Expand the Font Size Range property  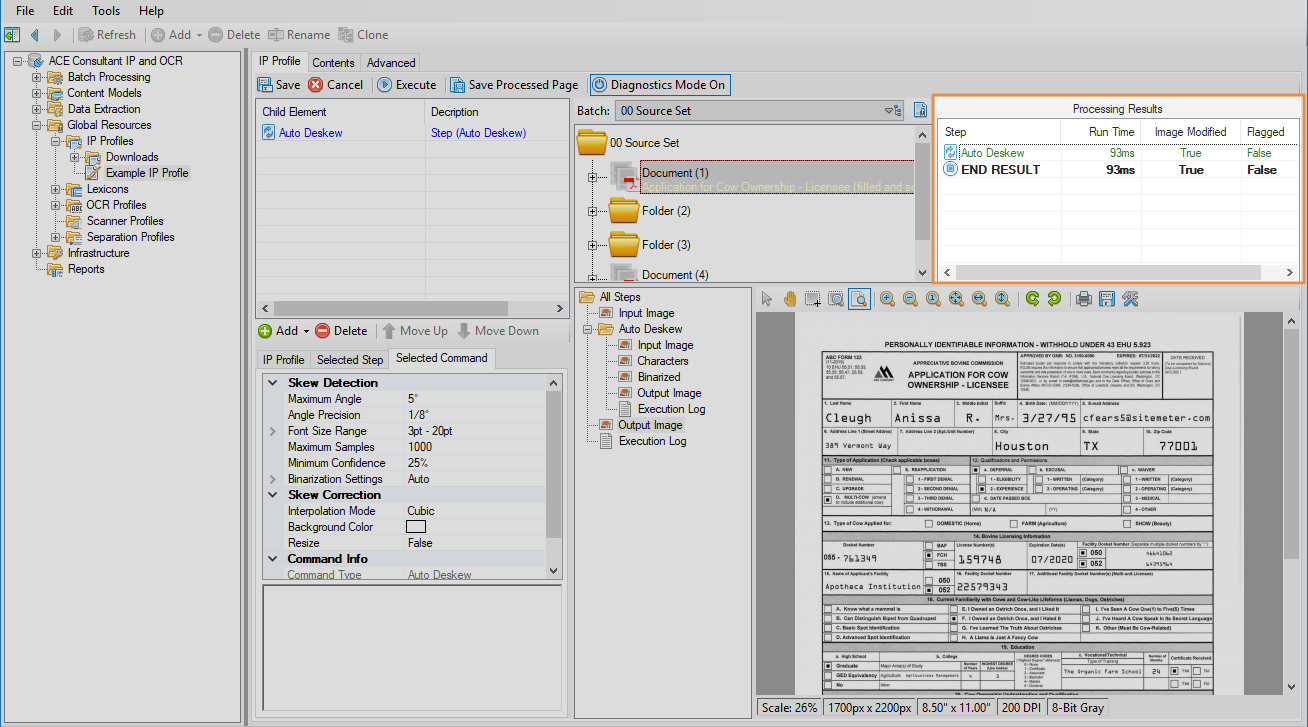pyautogui.click(x=273, y=431)
